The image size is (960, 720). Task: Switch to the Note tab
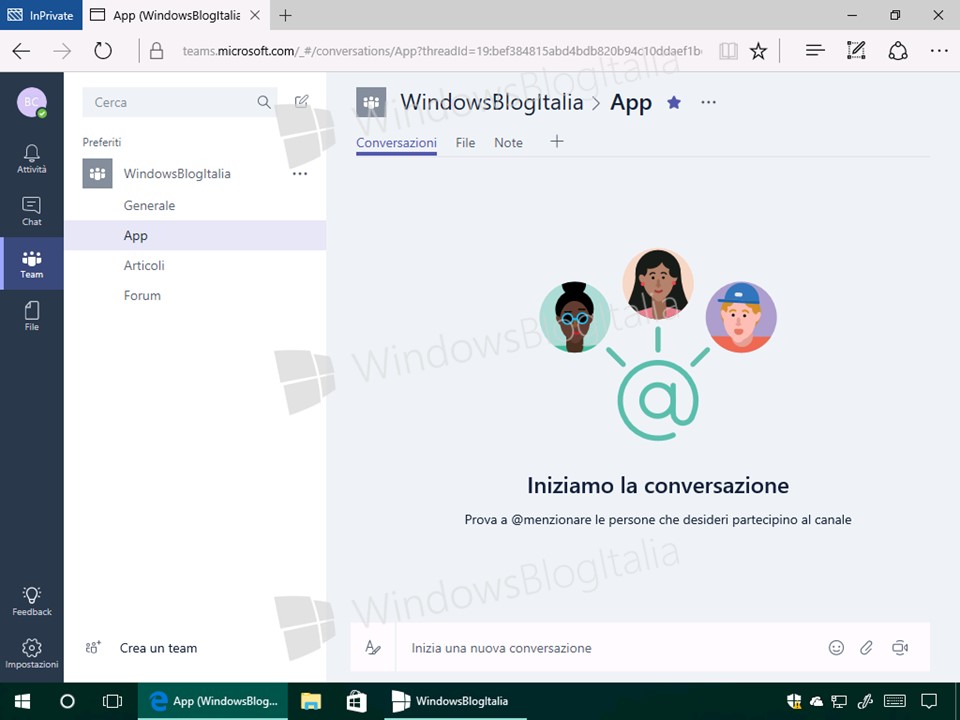(x=508, y=143)
